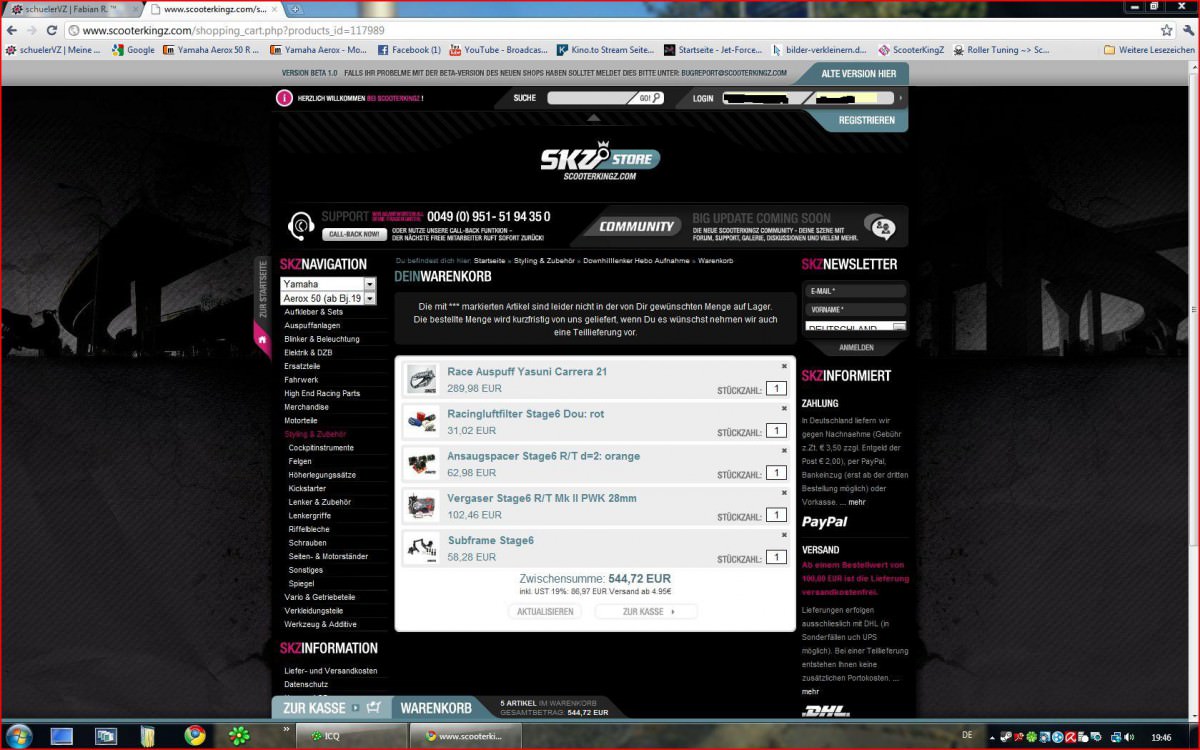1200x750 pixels.
Task: Click the Aktualisieren button
Action: (x=545, y=611)
